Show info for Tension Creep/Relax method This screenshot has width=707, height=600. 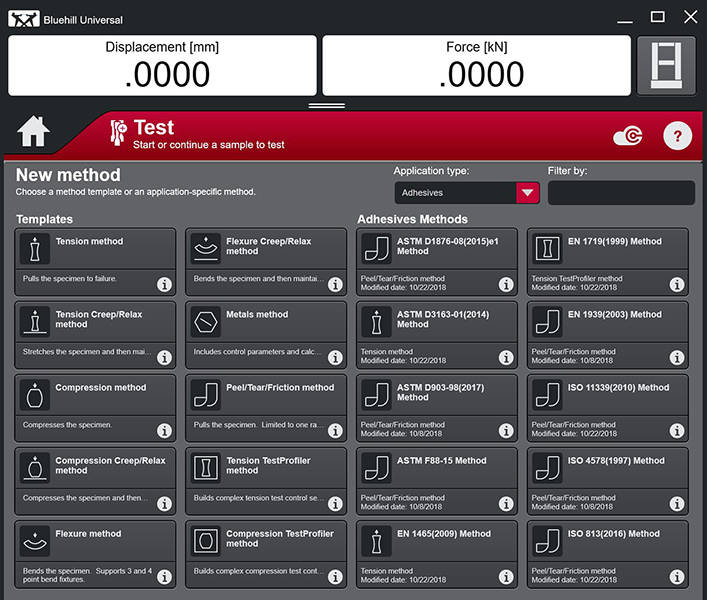[164, 357]
